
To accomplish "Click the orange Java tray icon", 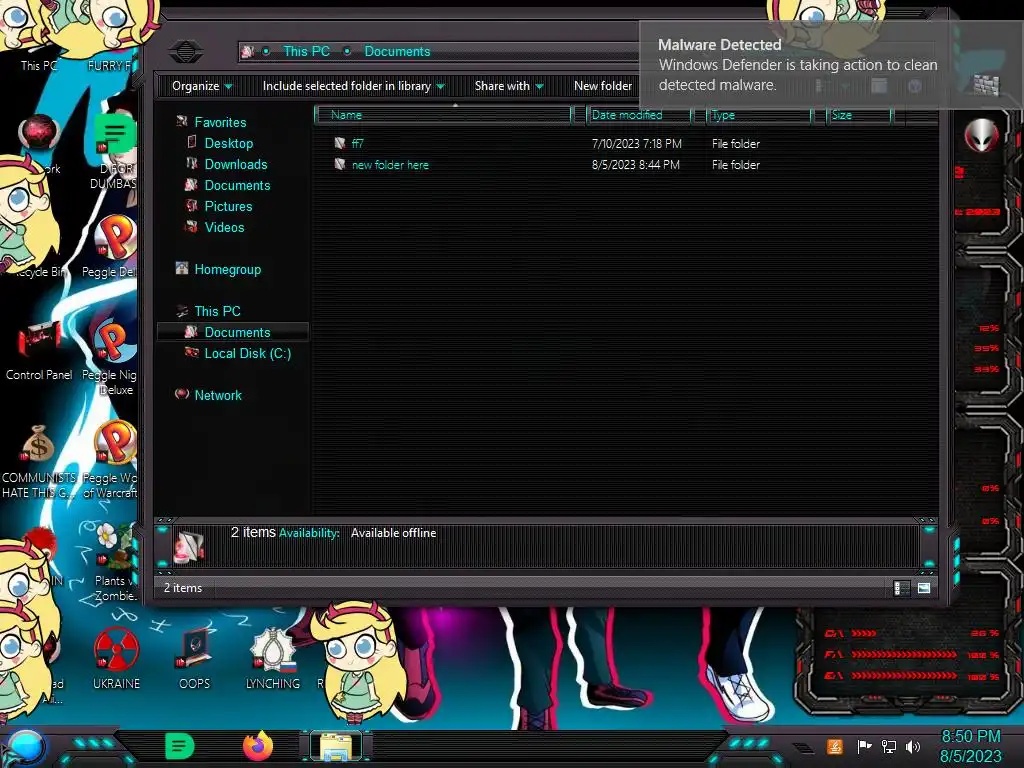I will coord(835,746).
